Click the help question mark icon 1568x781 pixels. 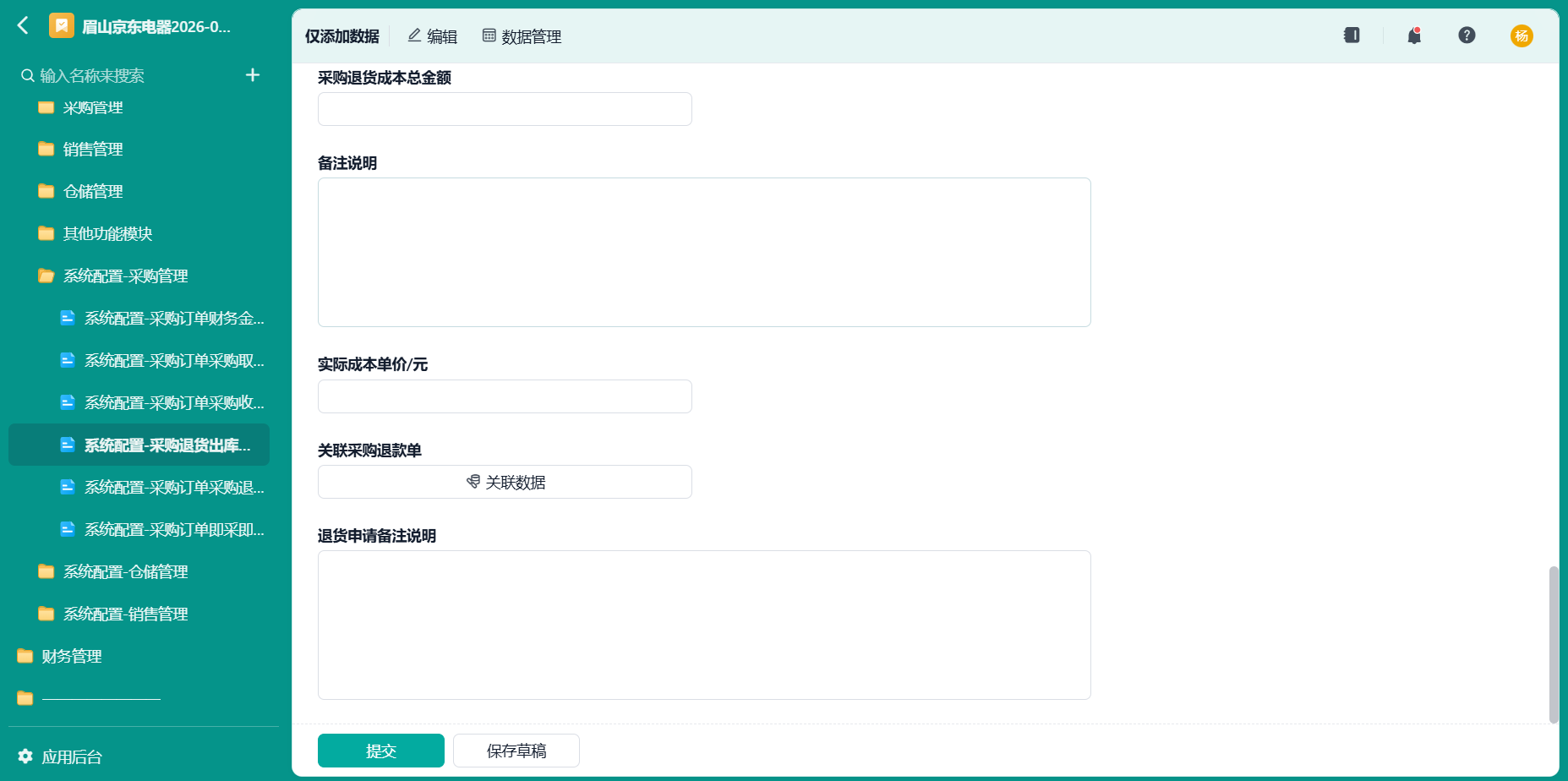pyautogui.click(x=1467, y=35)
